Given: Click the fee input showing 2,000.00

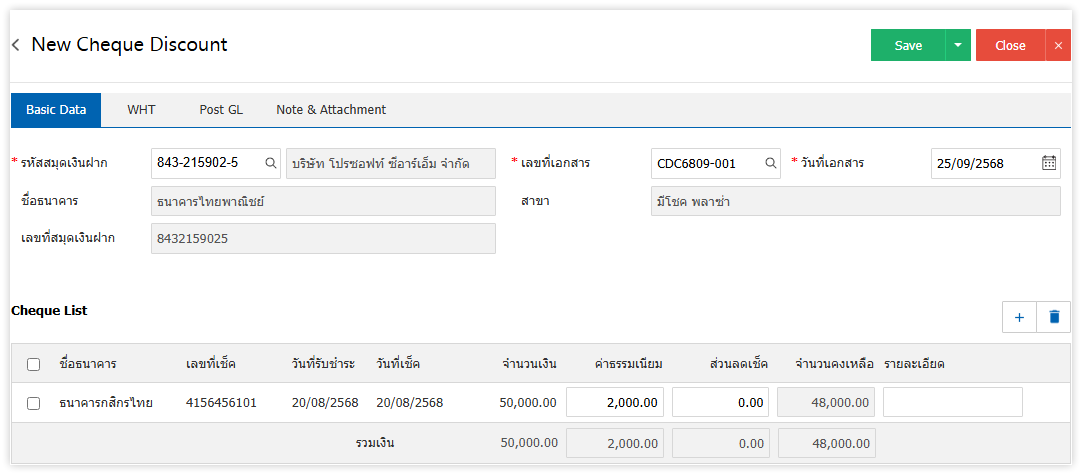Looking at the screenshot, I should (x=615, y=403).
